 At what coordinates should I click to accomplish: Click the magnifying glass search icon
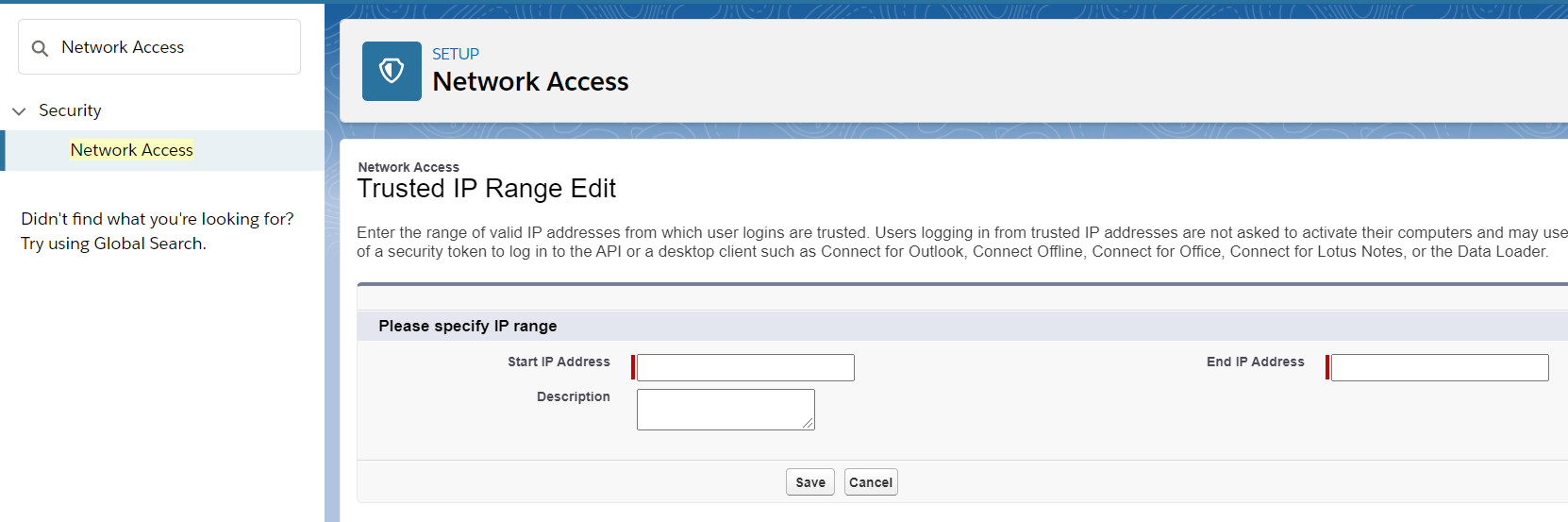(x=40, y=48)
